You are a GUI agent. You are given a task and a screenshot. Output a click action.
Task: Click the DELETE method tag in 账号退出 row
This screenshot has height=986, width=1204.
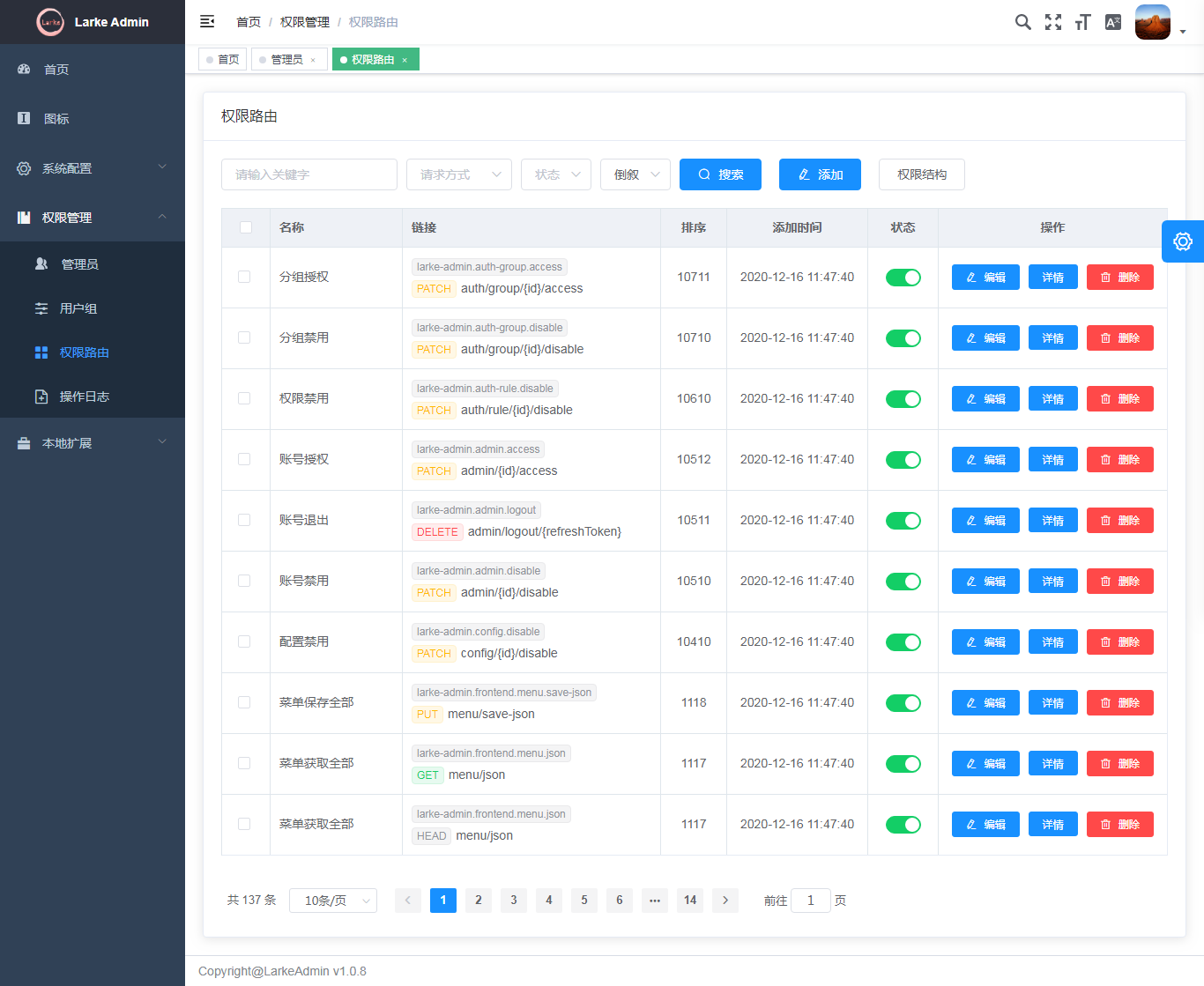pyautogui.click(x=437, y=532)
